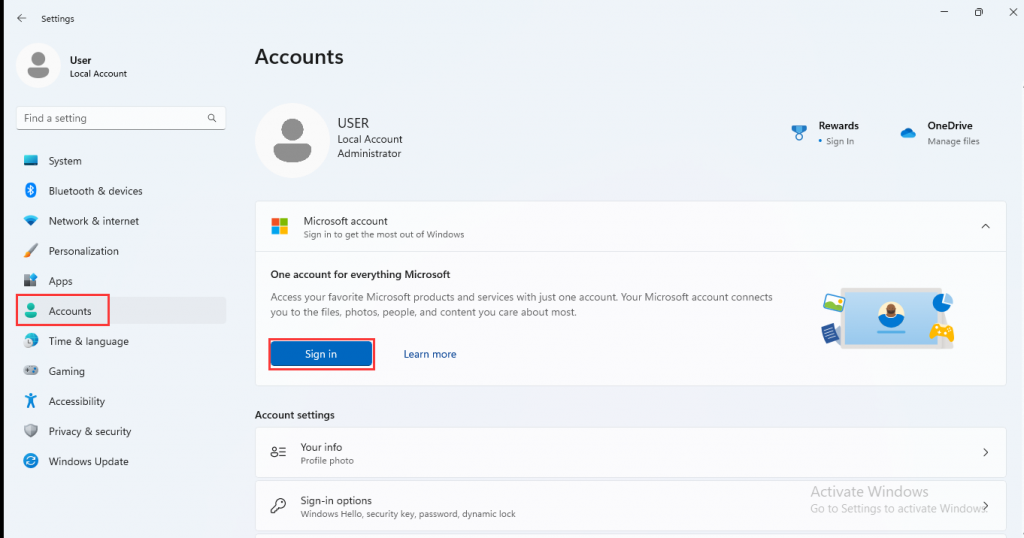This screenshot has height=538, width=1024.
Task: Click the System monitor icon
Action: 31,161
